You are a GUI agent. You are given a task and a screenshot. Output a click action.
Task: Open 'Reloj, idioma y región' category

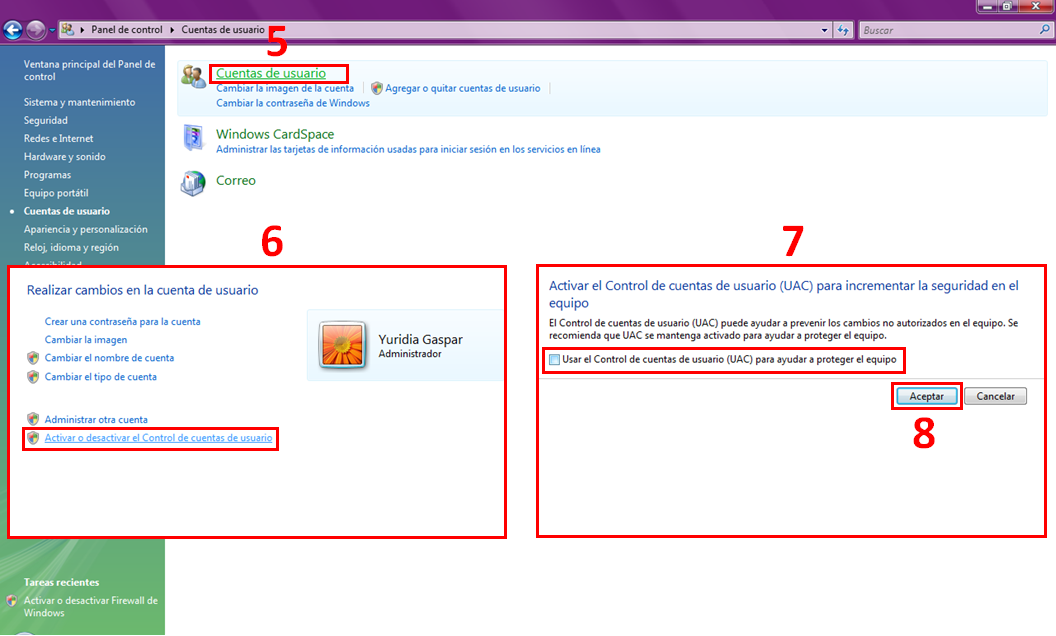71,248
